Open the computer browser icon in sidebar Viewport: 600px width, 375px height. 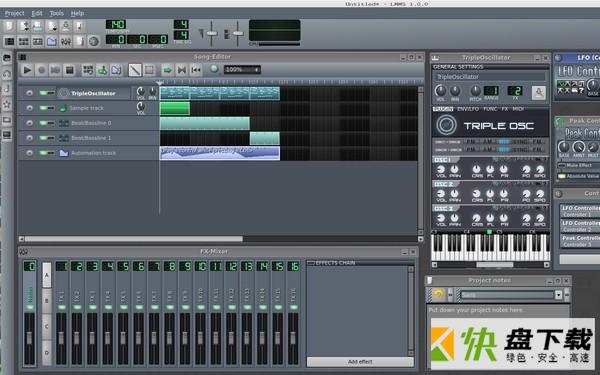point(7,134)
